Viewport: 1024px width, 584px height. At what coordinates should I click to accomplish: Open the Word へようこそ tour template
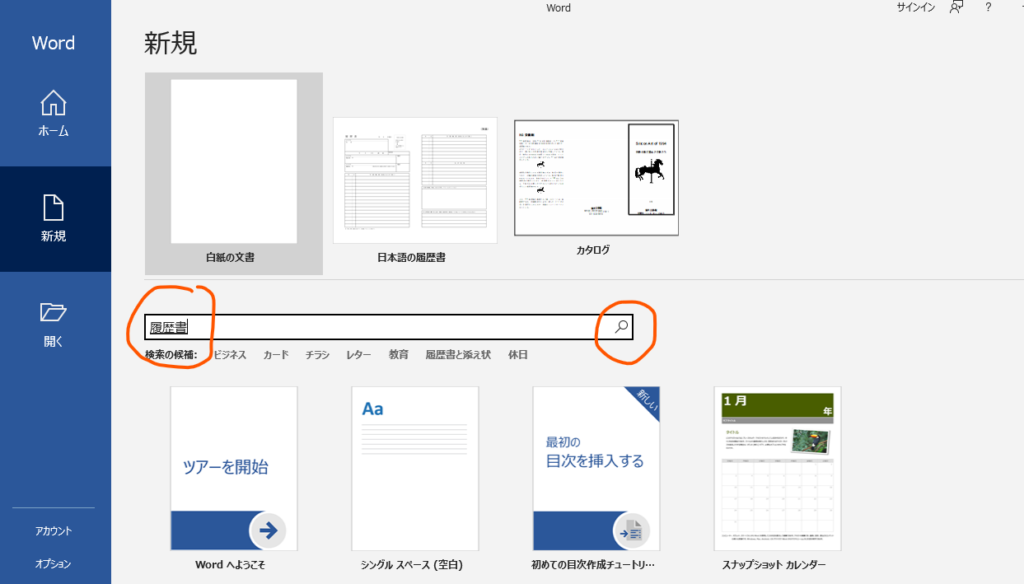tap(233, 468)
